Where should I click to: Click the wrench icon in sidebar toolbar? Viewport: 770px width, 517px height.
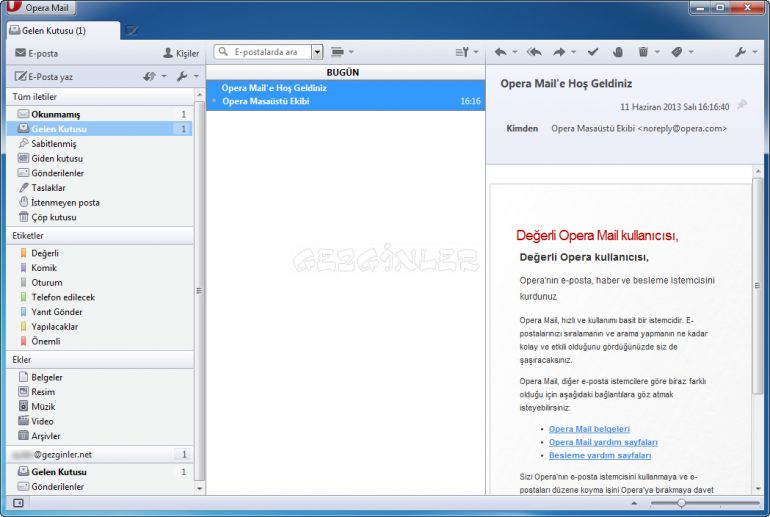tap(182, 76)
